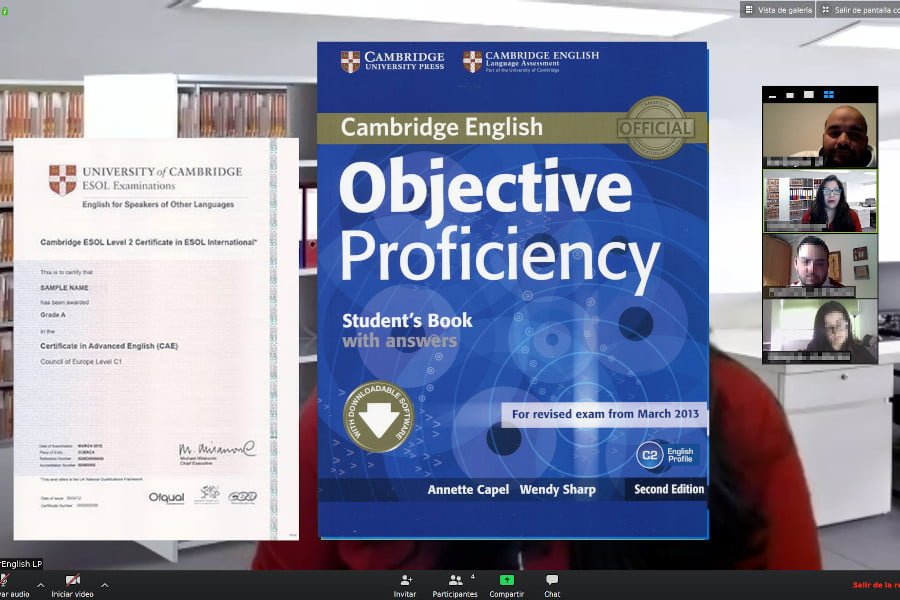Click the Ofqual logo on certificate
The width and height of the screenshot is (900, 600).
click(166, 497)
